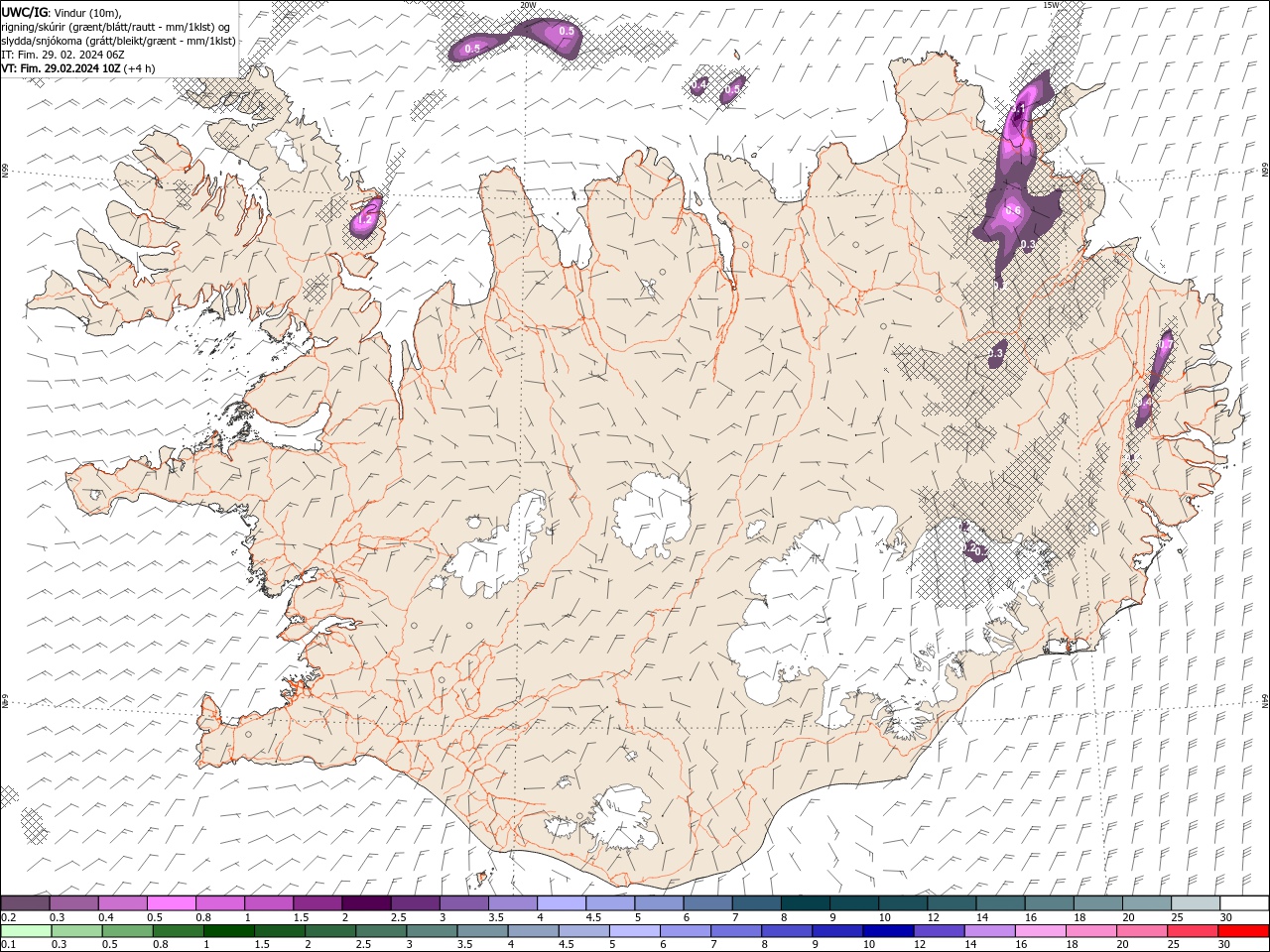Click the 3.1 precipitation value in northeast
1270x952 pixels.
(1018, 108)
